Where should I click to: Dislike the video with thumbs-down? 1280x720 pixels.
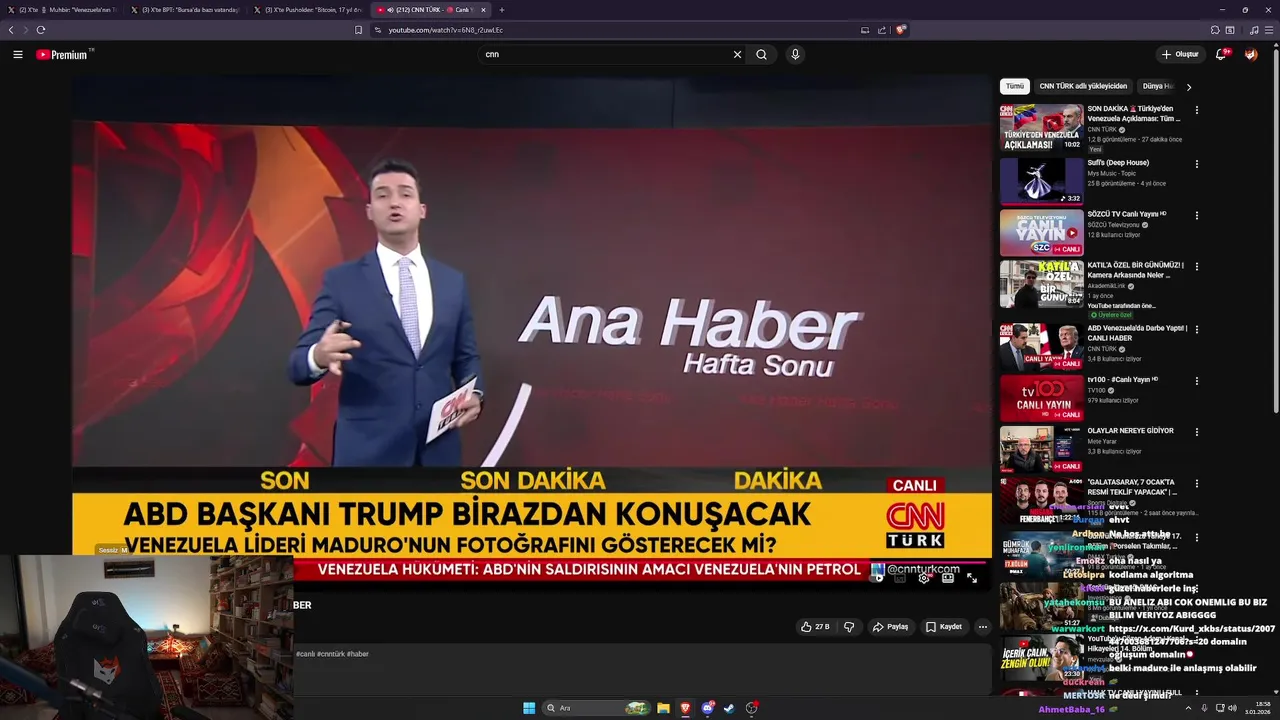849,627
